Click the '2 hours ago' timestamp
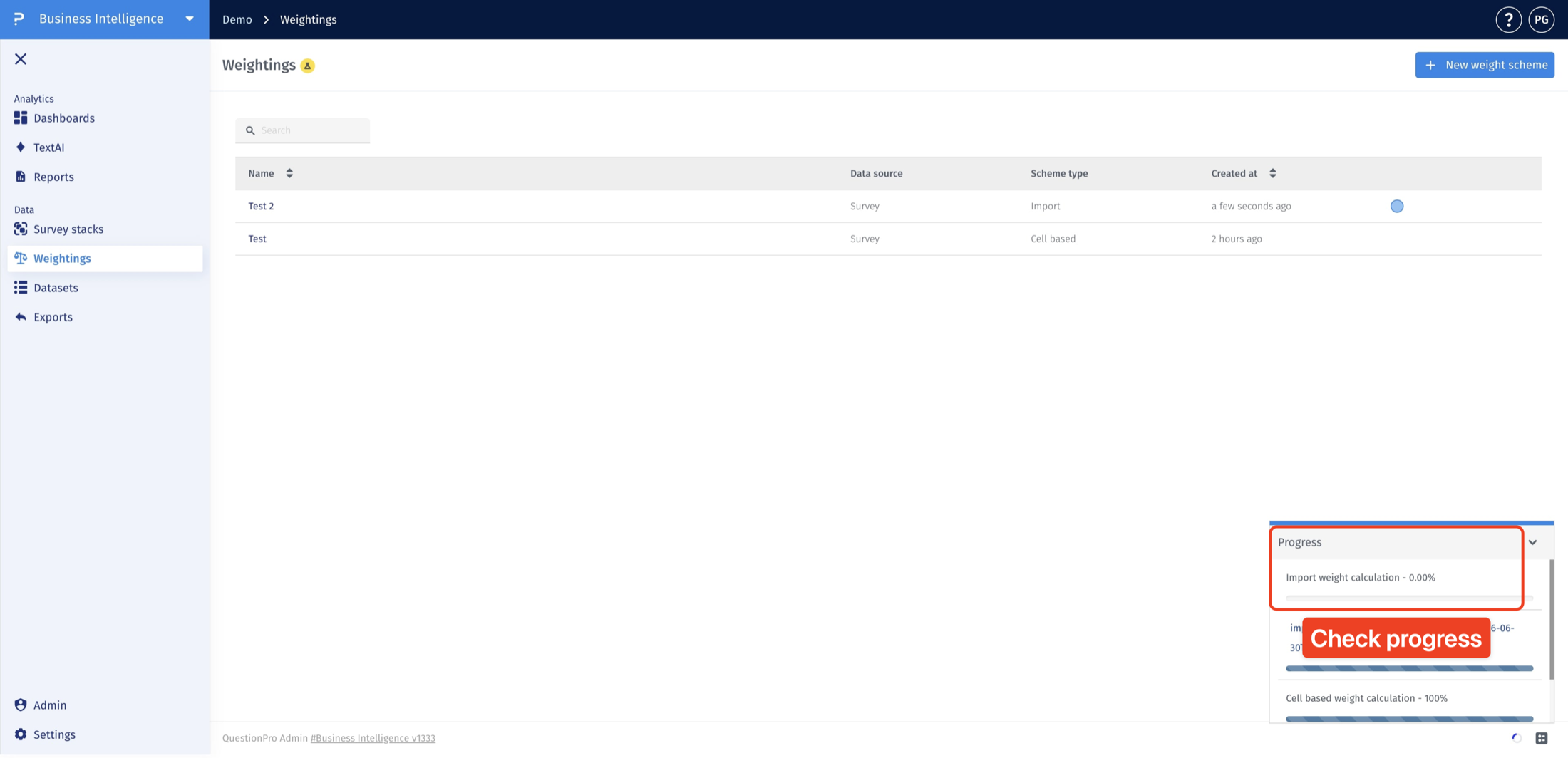 click(1236, 239)
